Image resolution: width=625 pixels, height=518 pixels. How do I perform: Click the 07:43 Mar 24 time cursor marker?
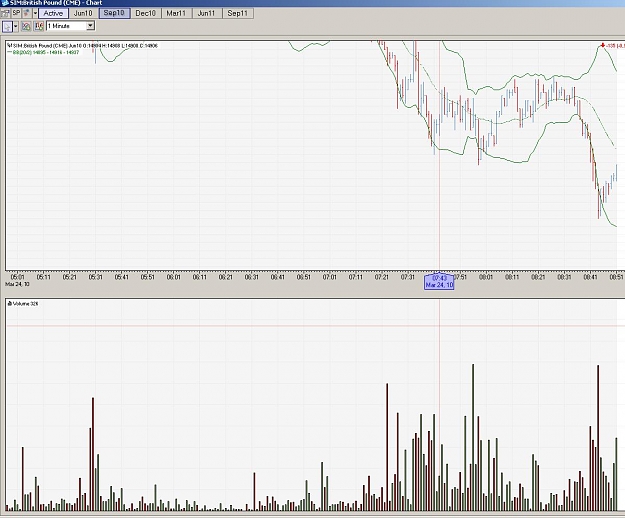439,281
